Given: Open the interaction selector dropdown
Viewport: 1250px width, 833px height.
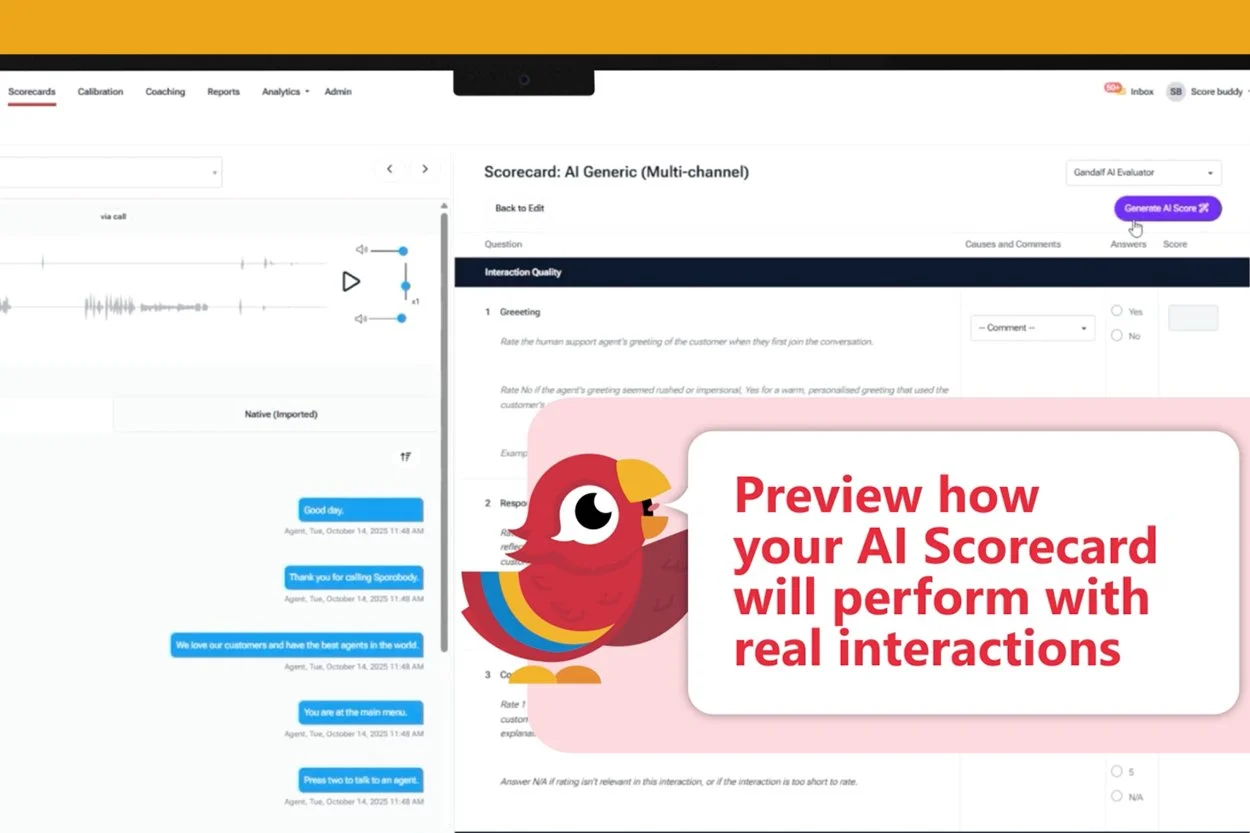Looking at the screenshot, I should pyautogui.click(x=110, y=172).
